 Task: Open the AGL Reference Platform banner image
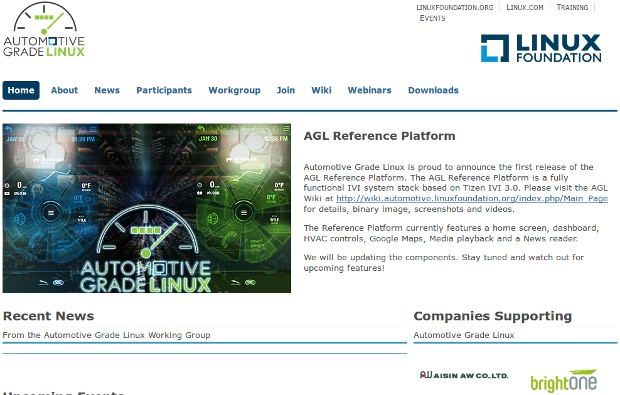coord(147,208)
